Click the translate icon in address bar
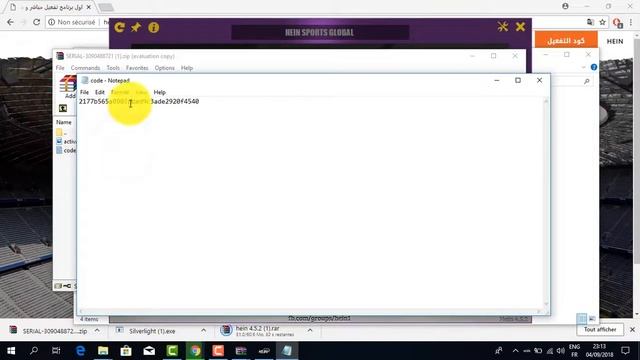Image resolution: width=640 pixels, height=360 pixels. (x=590, y=22)
